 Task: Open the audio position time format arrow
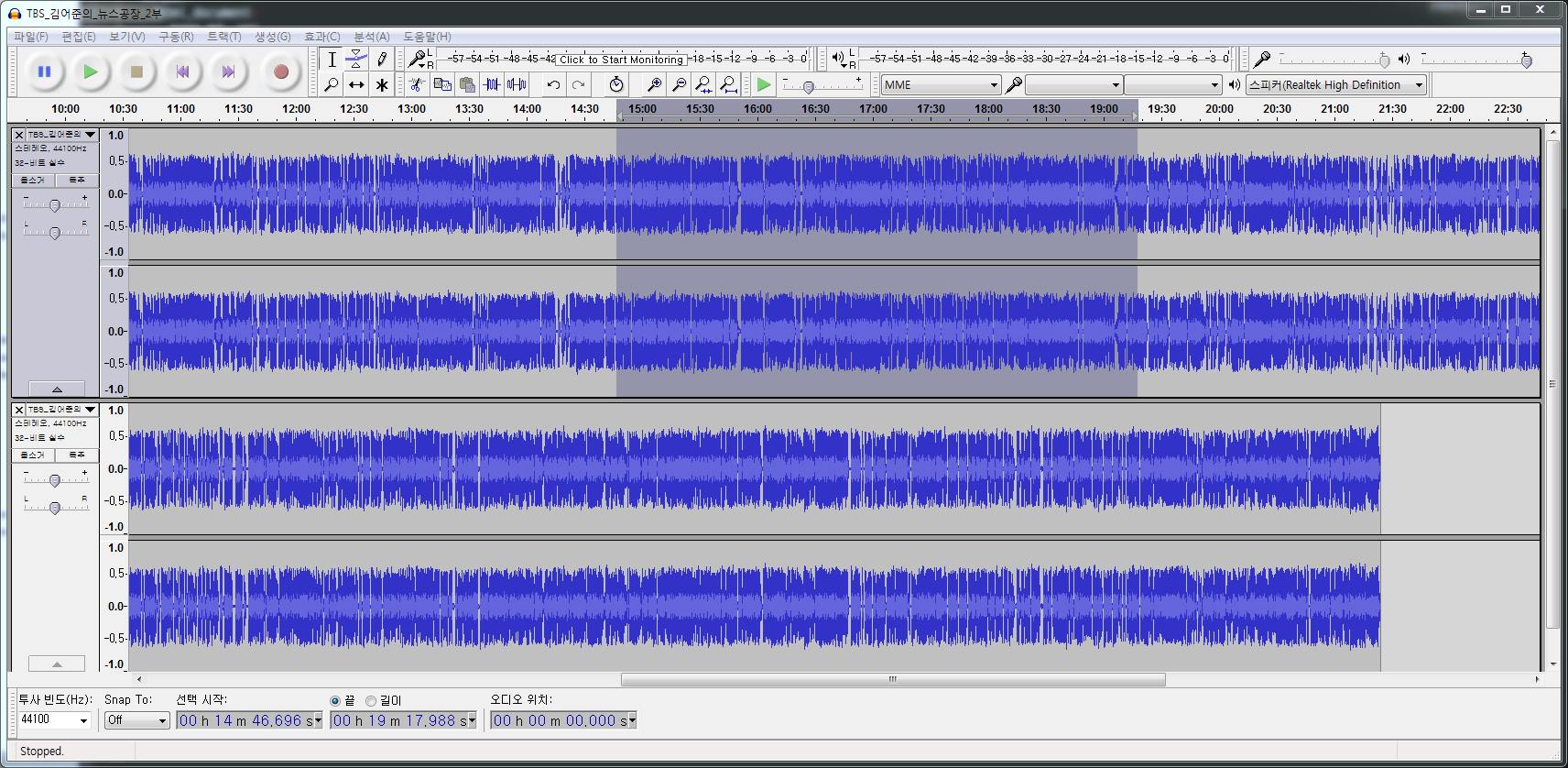[x=632, y=720]
